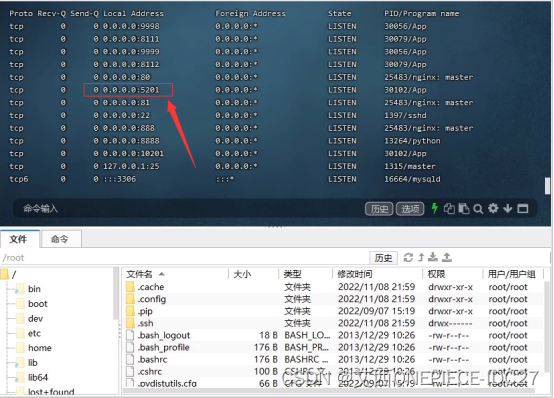Click "0.0.0.0:8888" in the terminal output
This screenshot has width=554, height=398.
pyautogui.click(x=131, y=141)
